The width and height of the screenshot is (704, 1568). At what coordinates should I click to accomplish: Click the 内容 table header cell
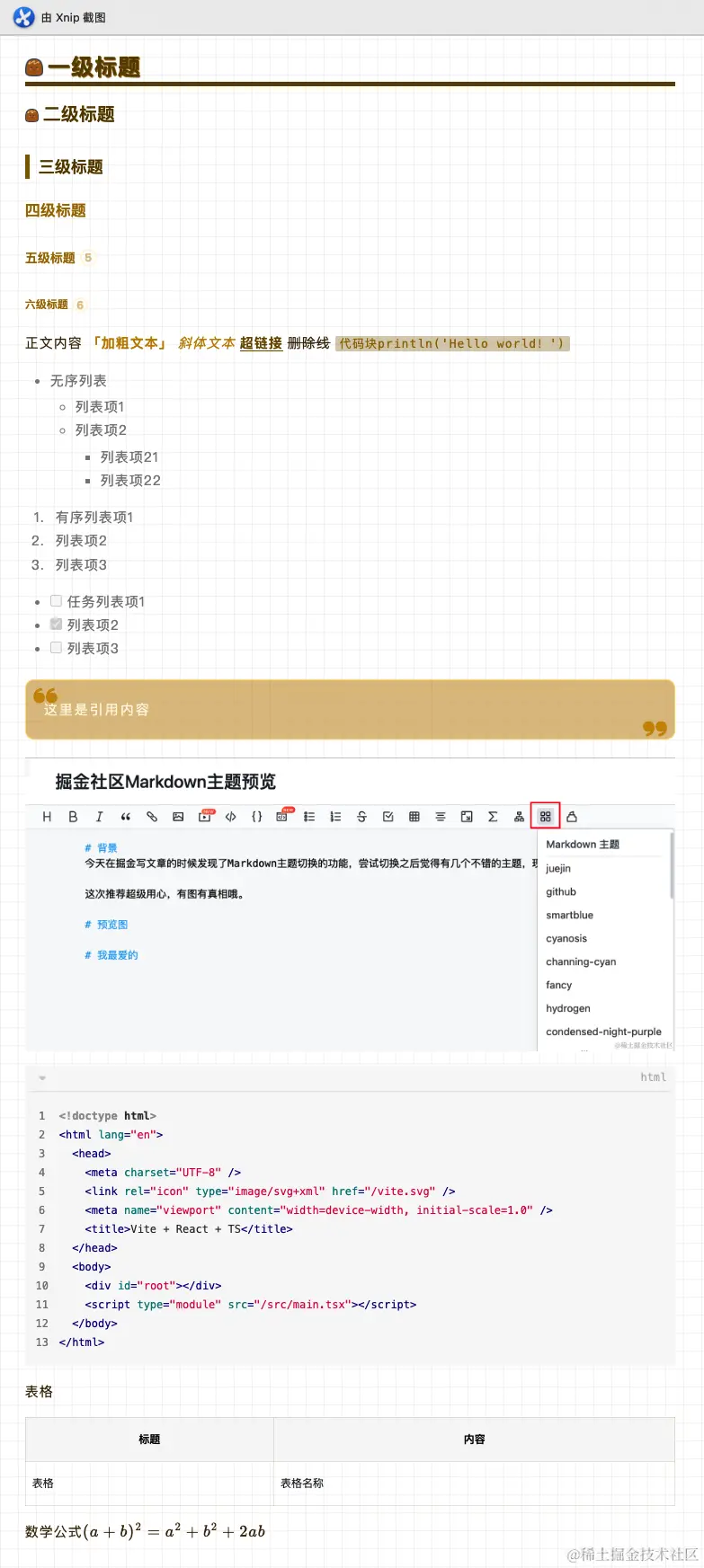(475, 1440)
